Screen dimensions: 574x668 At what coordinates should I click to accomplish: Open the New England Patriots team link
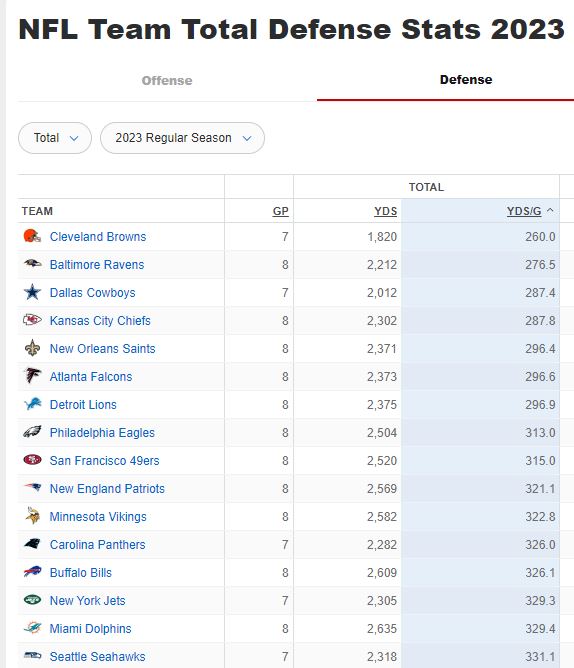[x=107, y=488]
